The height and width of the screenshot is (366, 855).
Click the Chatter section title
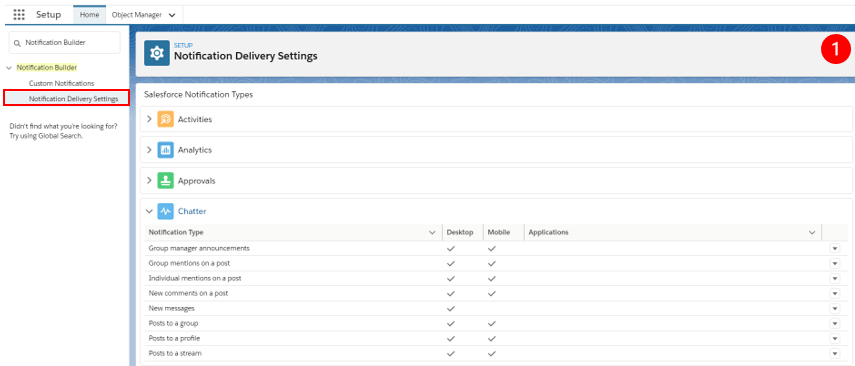192,211
